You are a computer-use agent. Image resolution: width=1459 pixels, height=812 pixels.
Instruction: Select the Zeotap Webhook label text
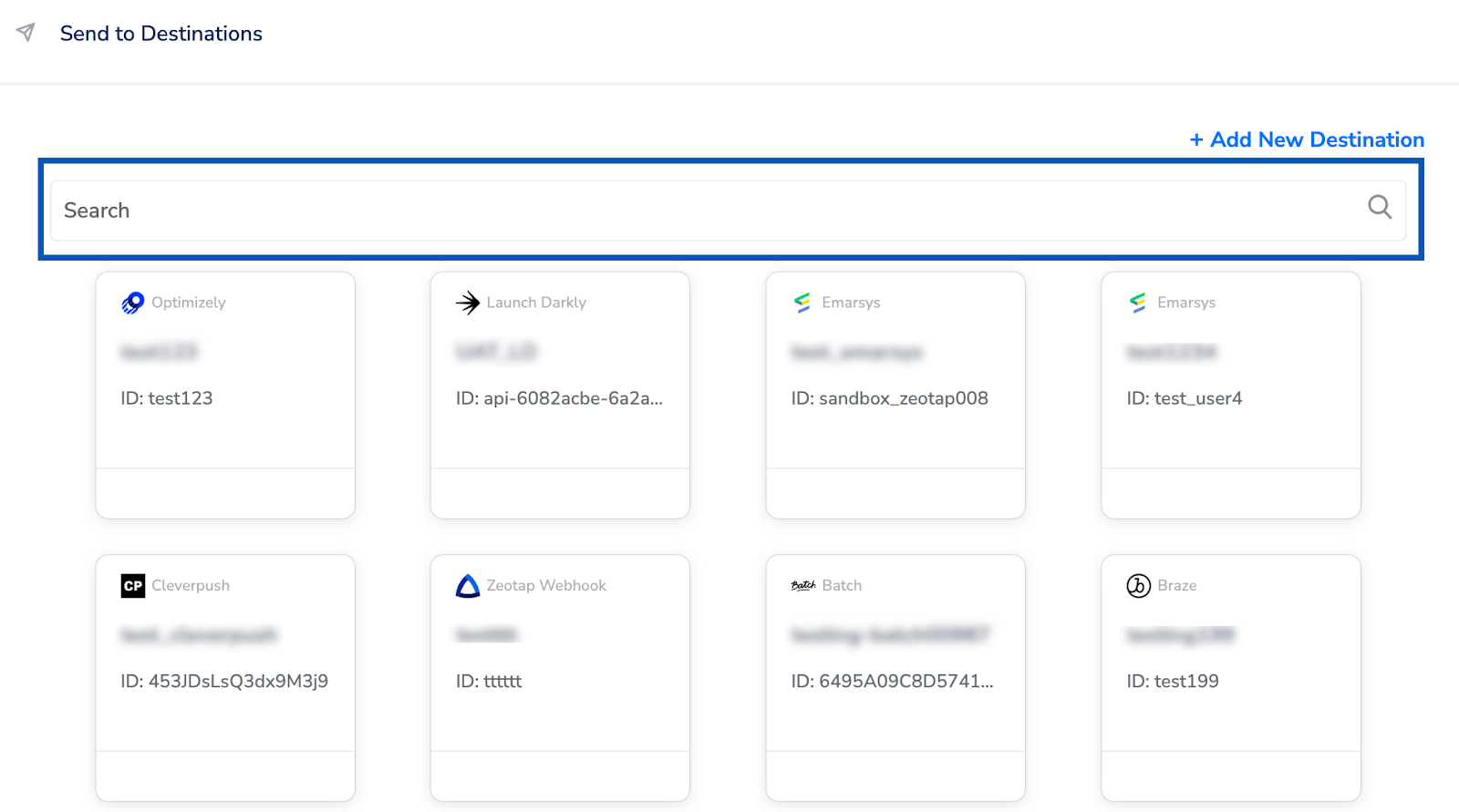[546, 586]
